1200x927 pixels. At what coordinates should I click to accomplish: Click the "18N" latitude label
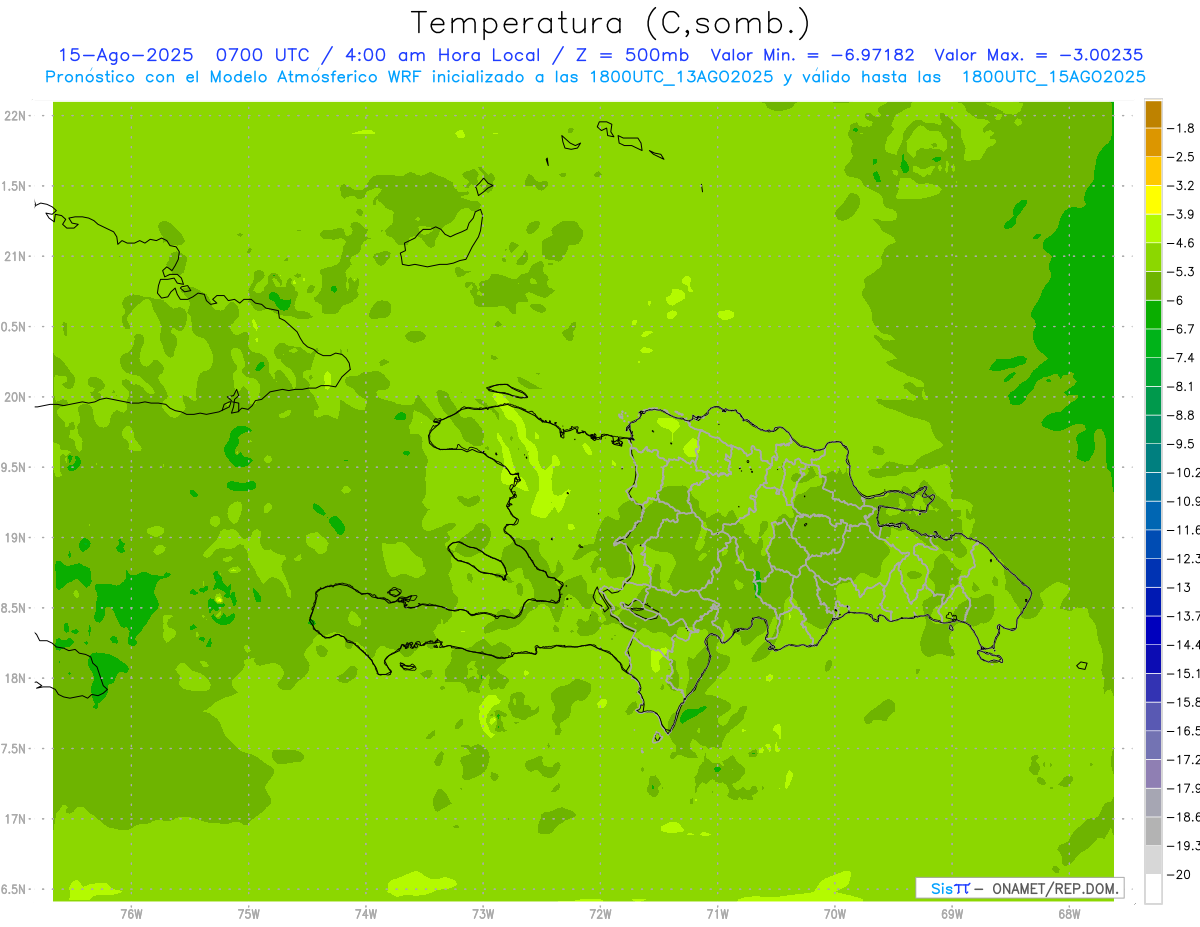[15, 679]
